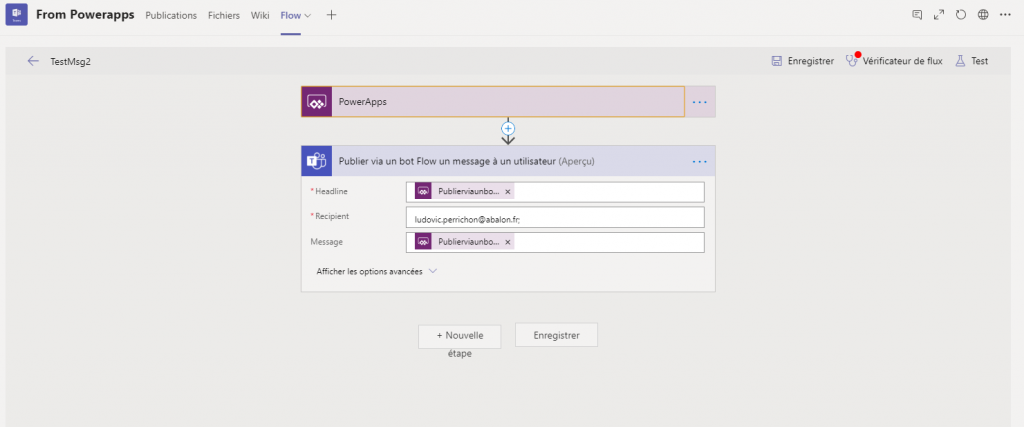Go back using the left arrow
The height and width of the screenshot is (427, 1024).
[33, 61]
